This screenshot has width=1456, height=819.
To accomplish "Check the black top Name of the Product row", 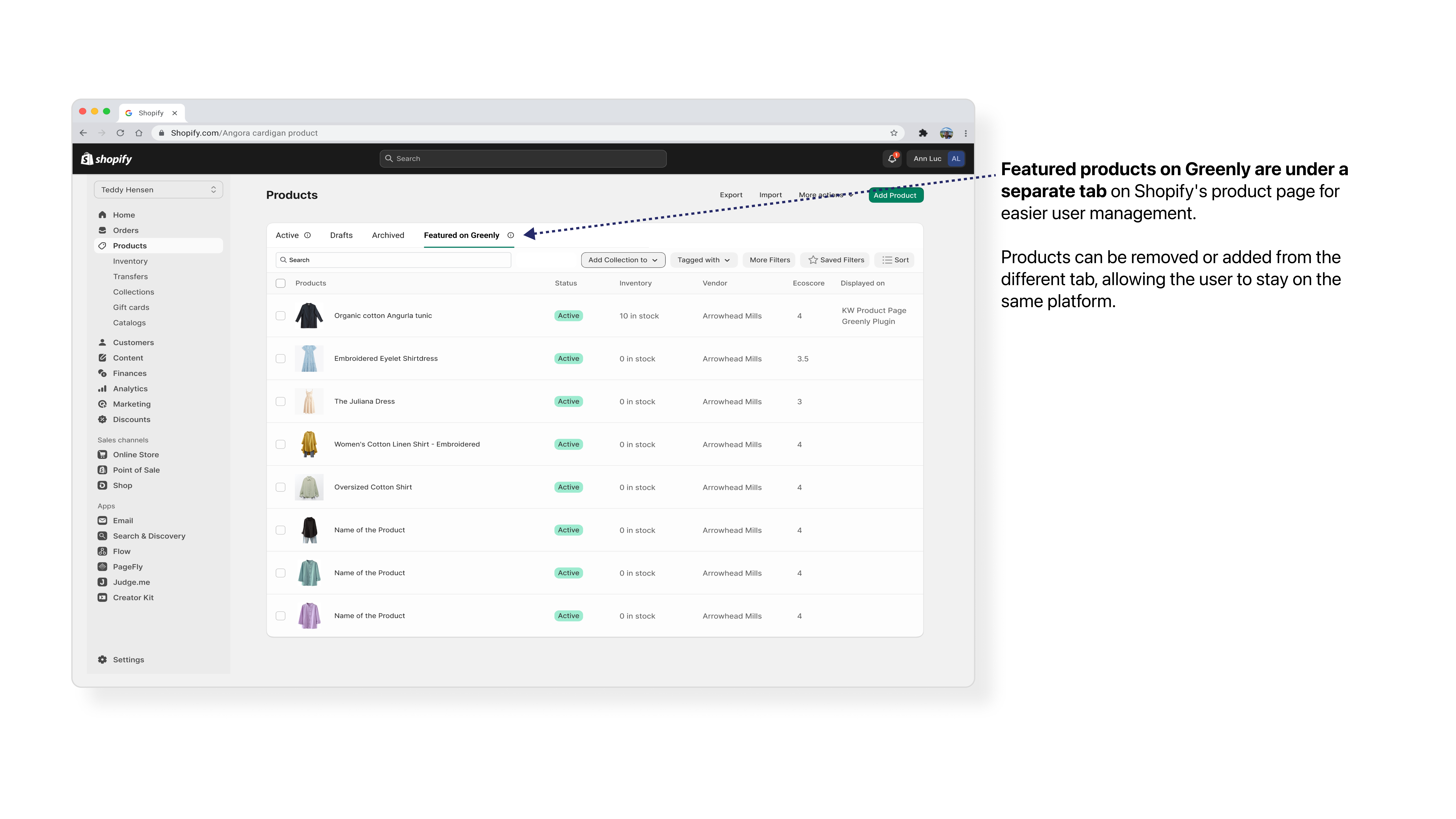I will pyautogui.click(x=280, y=530).
